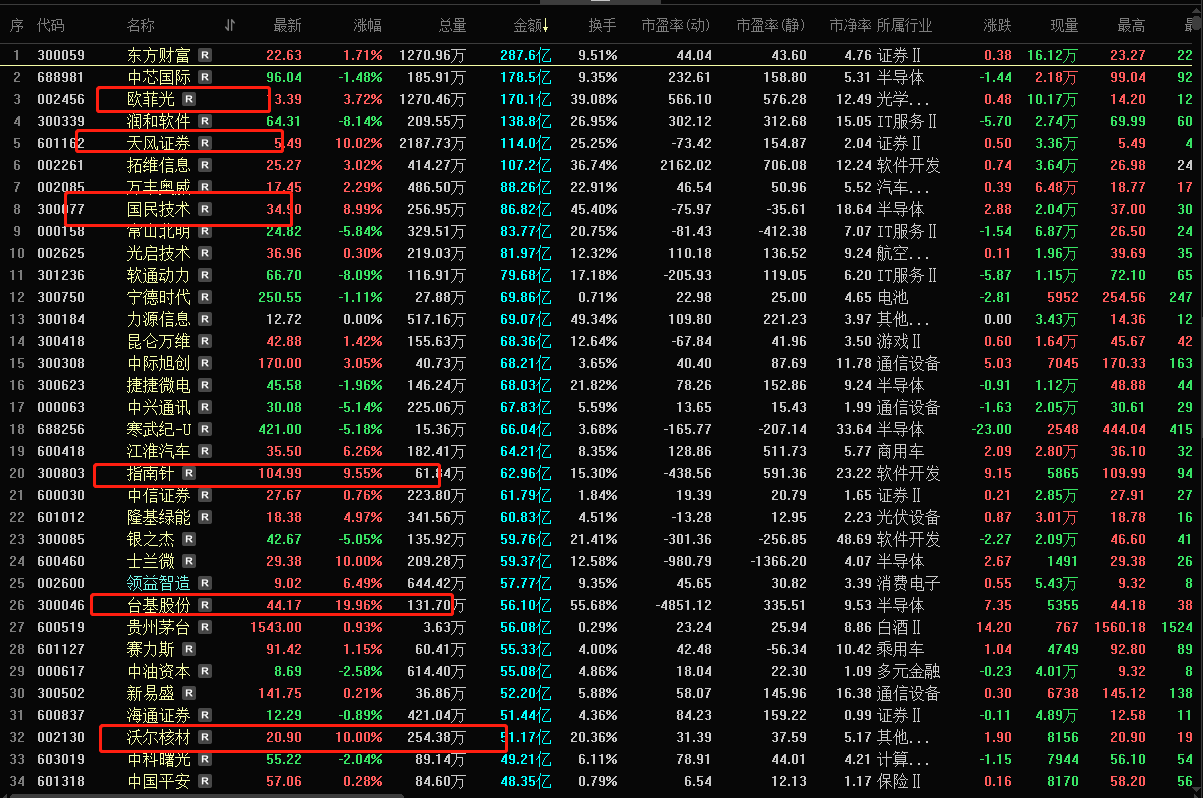Click the R badge beside 中兴通讯
The width and height of the screenshot is (1203, 798).
pyautogui.click(x=205, y=407)
